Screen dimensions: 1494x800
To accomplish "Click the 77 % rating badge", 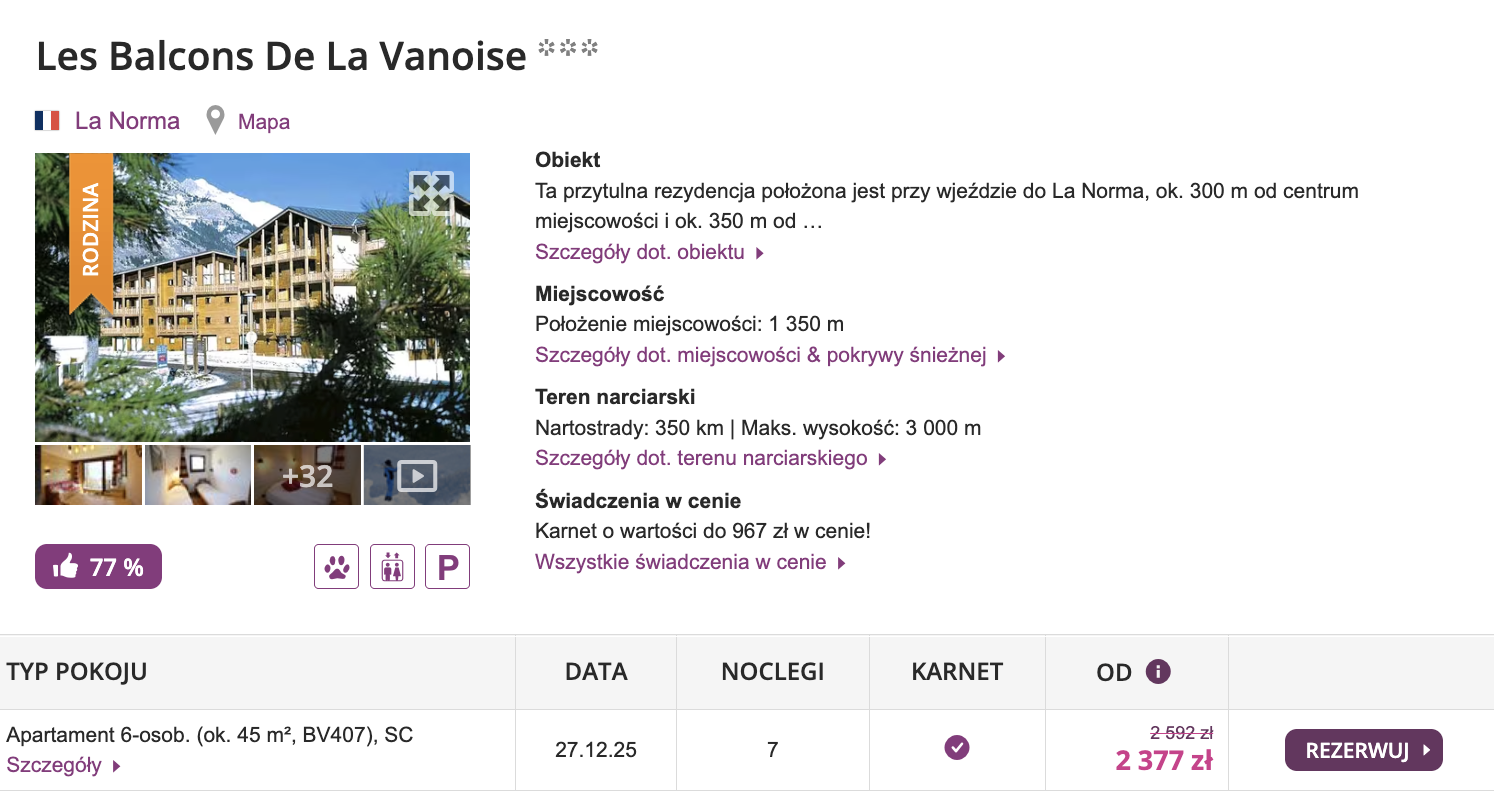I will 98,567.
